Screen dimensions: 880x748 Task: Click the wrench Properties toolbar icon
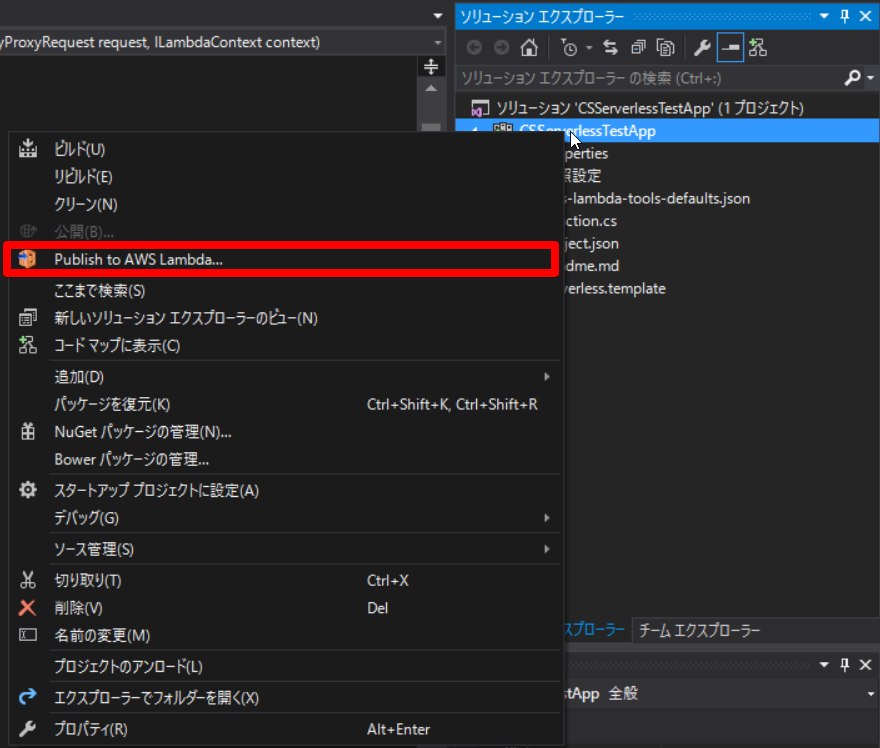702,48
